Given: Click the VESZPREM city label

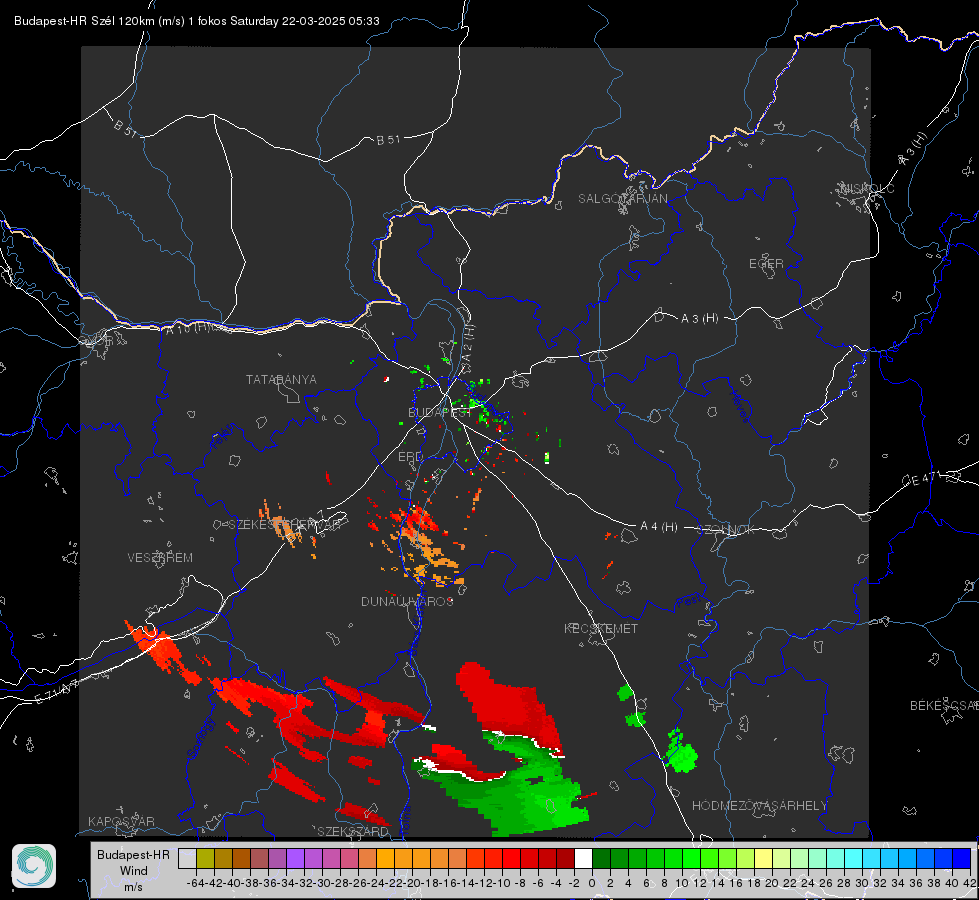Looking at the screenshot, I should tap(160, 558).
